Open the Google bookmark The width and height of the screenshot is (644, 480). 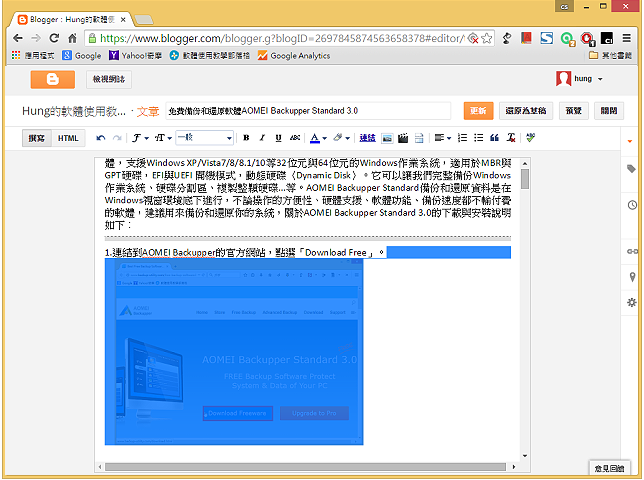click(82, 55)
